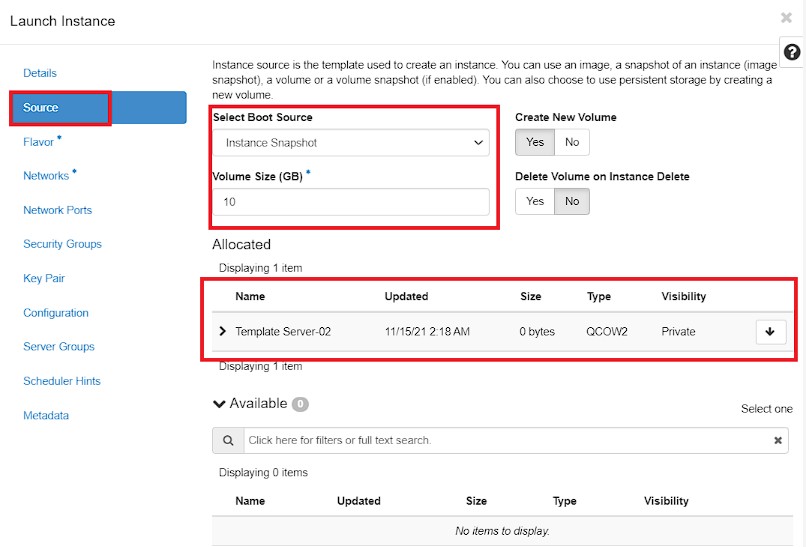Go to the Details step
This screenshot has height=547, width=806.
[x=40, y=73]
